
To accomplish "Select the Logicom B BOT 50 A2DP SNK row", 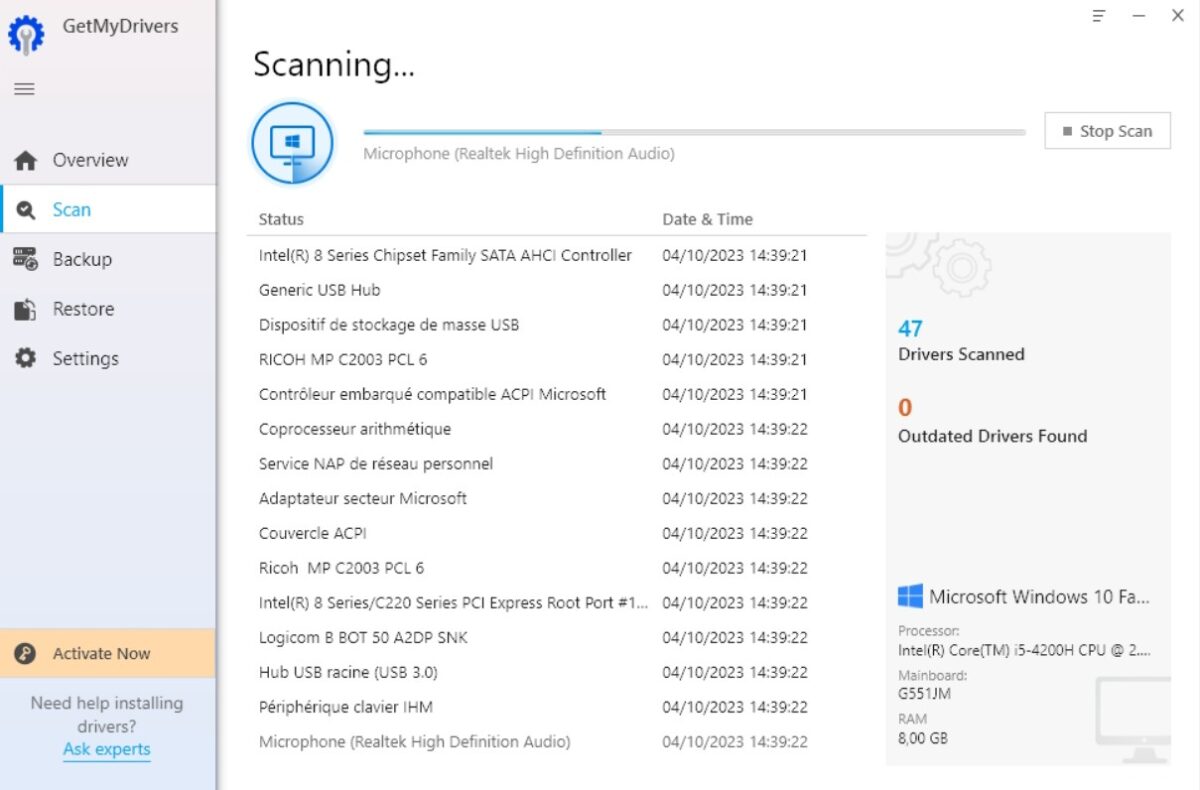I will 556,637.
